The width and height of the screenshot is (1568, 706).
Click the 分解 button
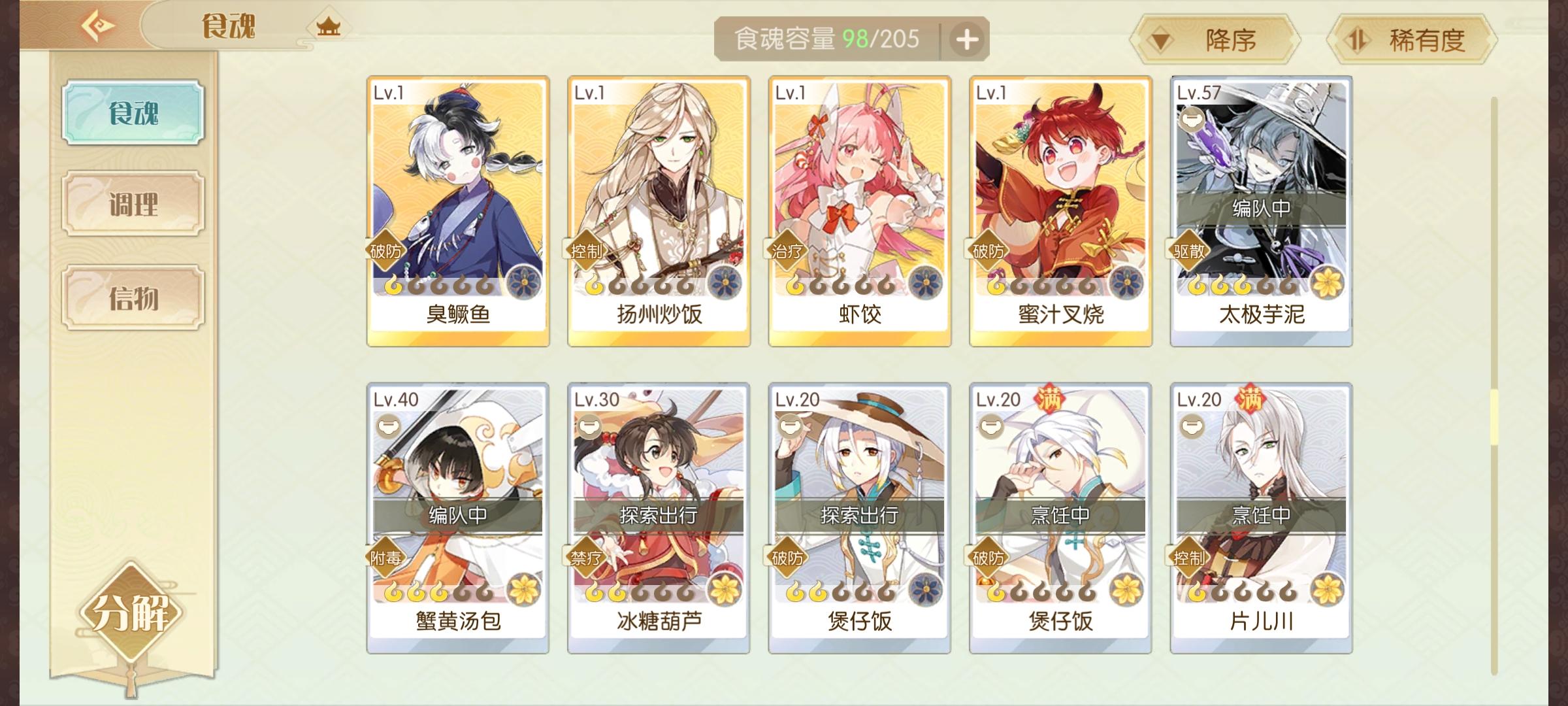point(131,613)
